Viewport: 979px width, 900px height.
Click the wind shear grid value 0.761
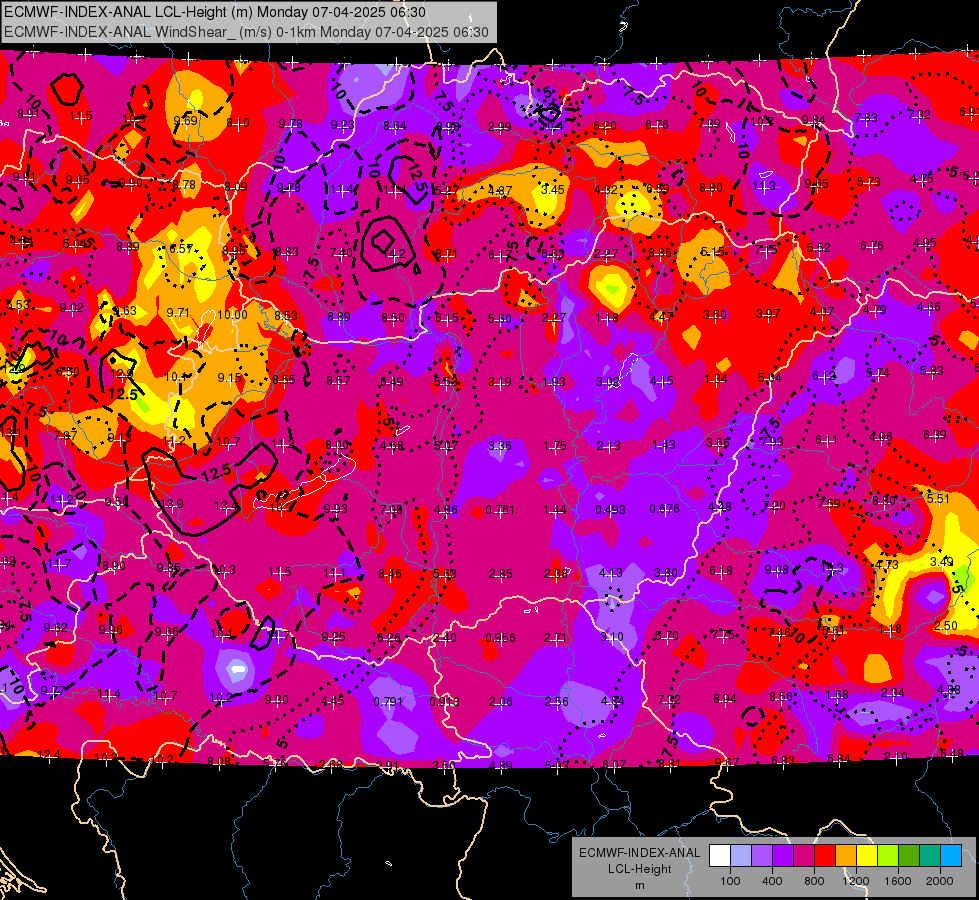tap(499, 510)
